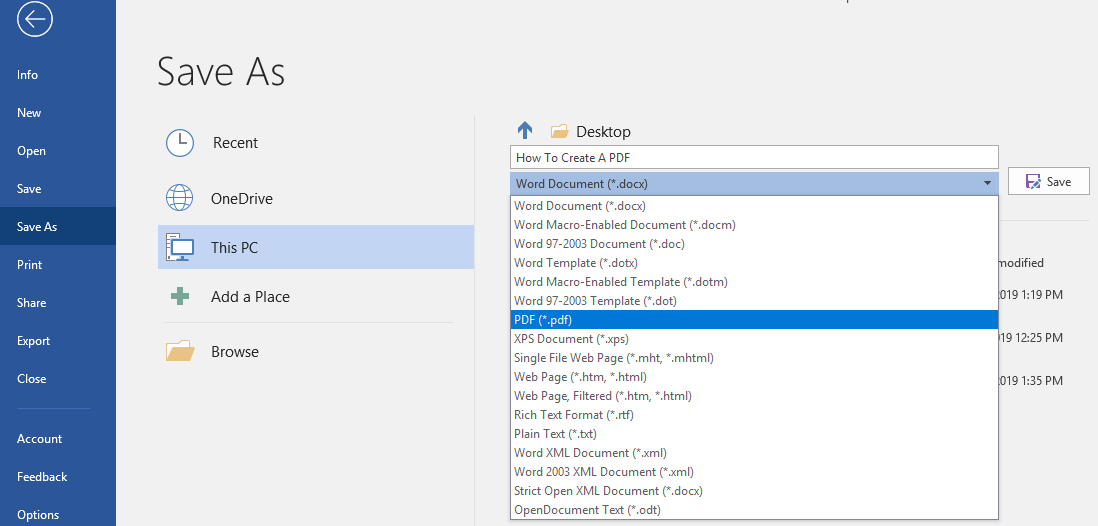Choose Word Document (*.docx) first list option
Screen dimensions: 1098x526
(754, 206)
